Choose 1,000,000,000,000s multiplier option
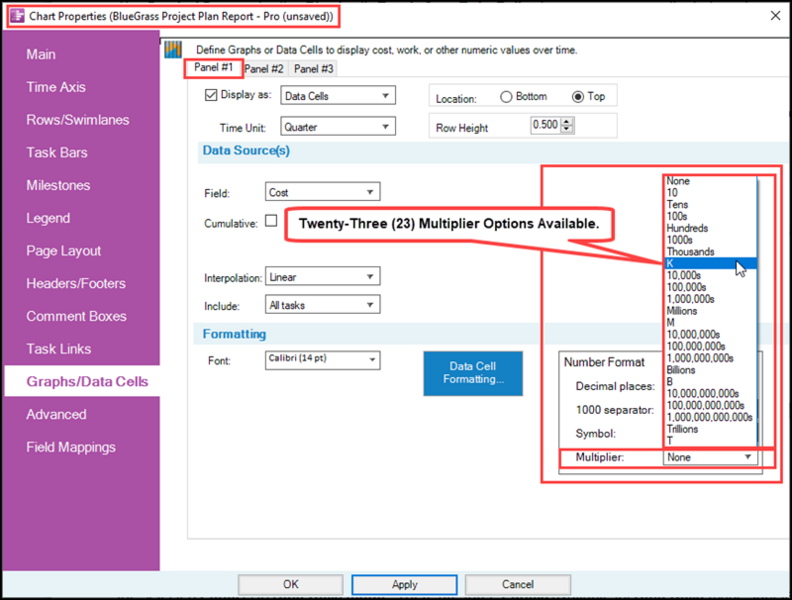Screen dimensions: 792x600 [710, 417]
